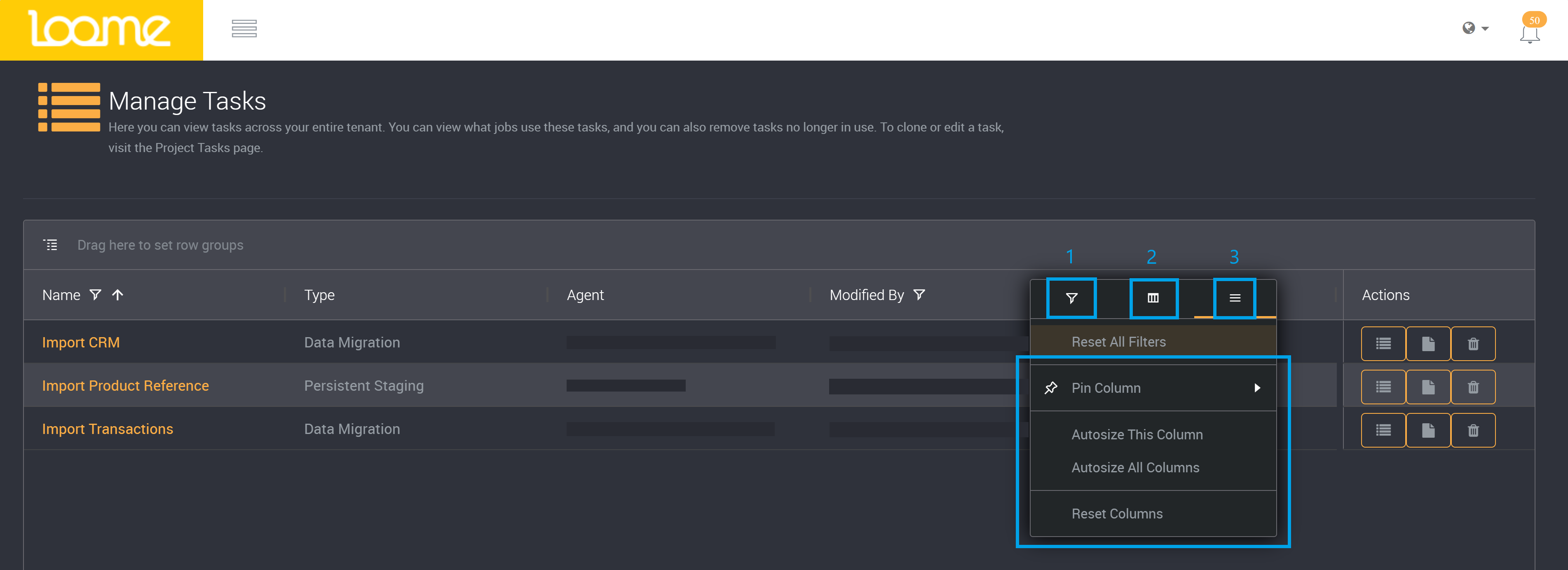Click the Manage Tasks page heading
Image resolution: width=1568 pixels, height=570 pixels.
coord(187,101)
